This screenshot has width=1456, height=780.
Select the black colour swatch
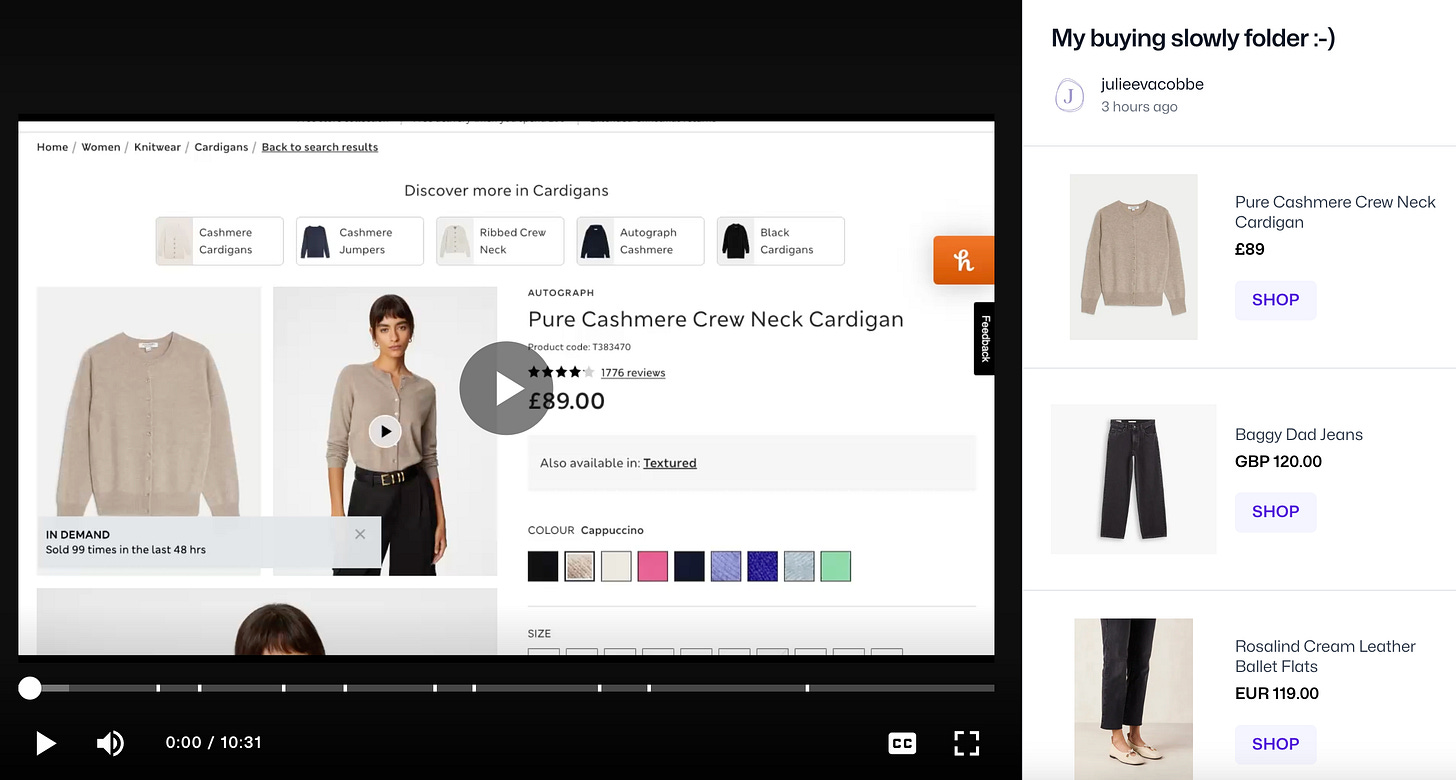543,566
